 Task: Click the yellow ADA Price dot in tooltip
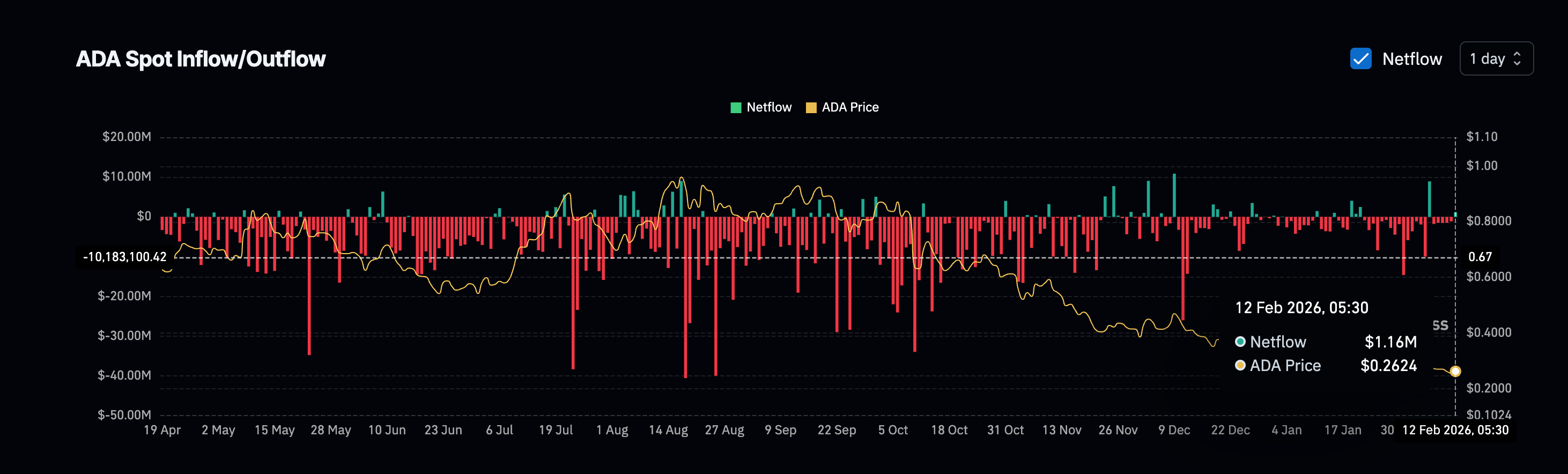tap(1240, 366)
